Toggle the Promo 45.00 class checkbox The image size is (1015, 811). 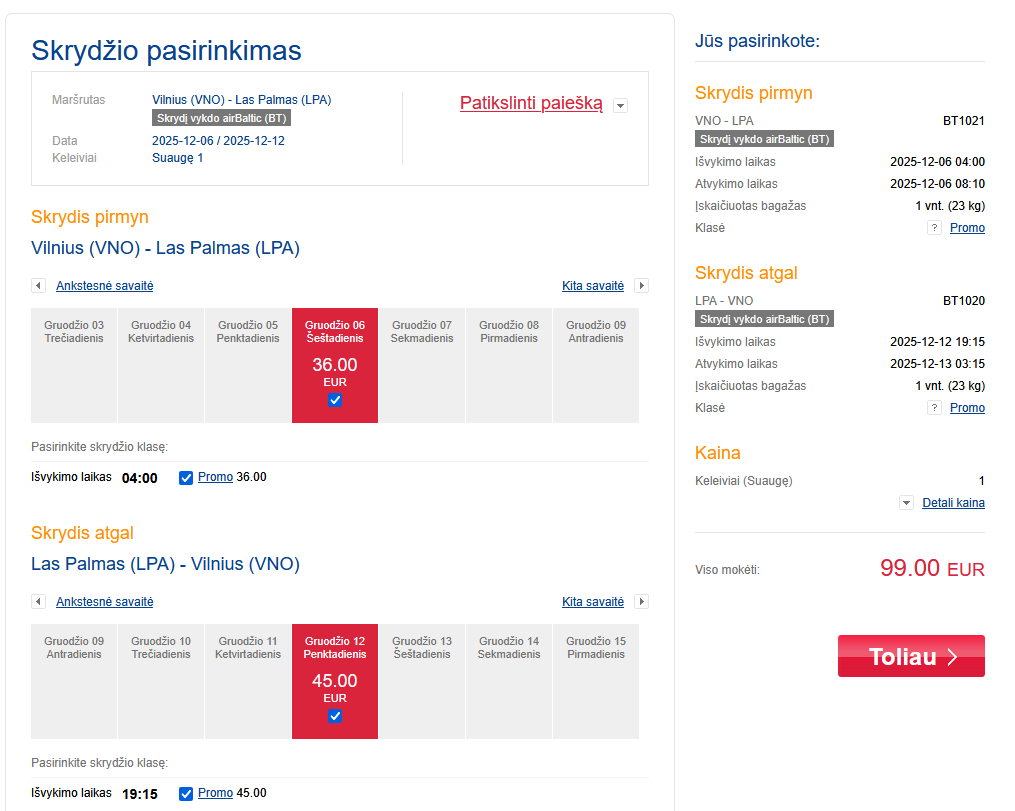pos(185,794)
